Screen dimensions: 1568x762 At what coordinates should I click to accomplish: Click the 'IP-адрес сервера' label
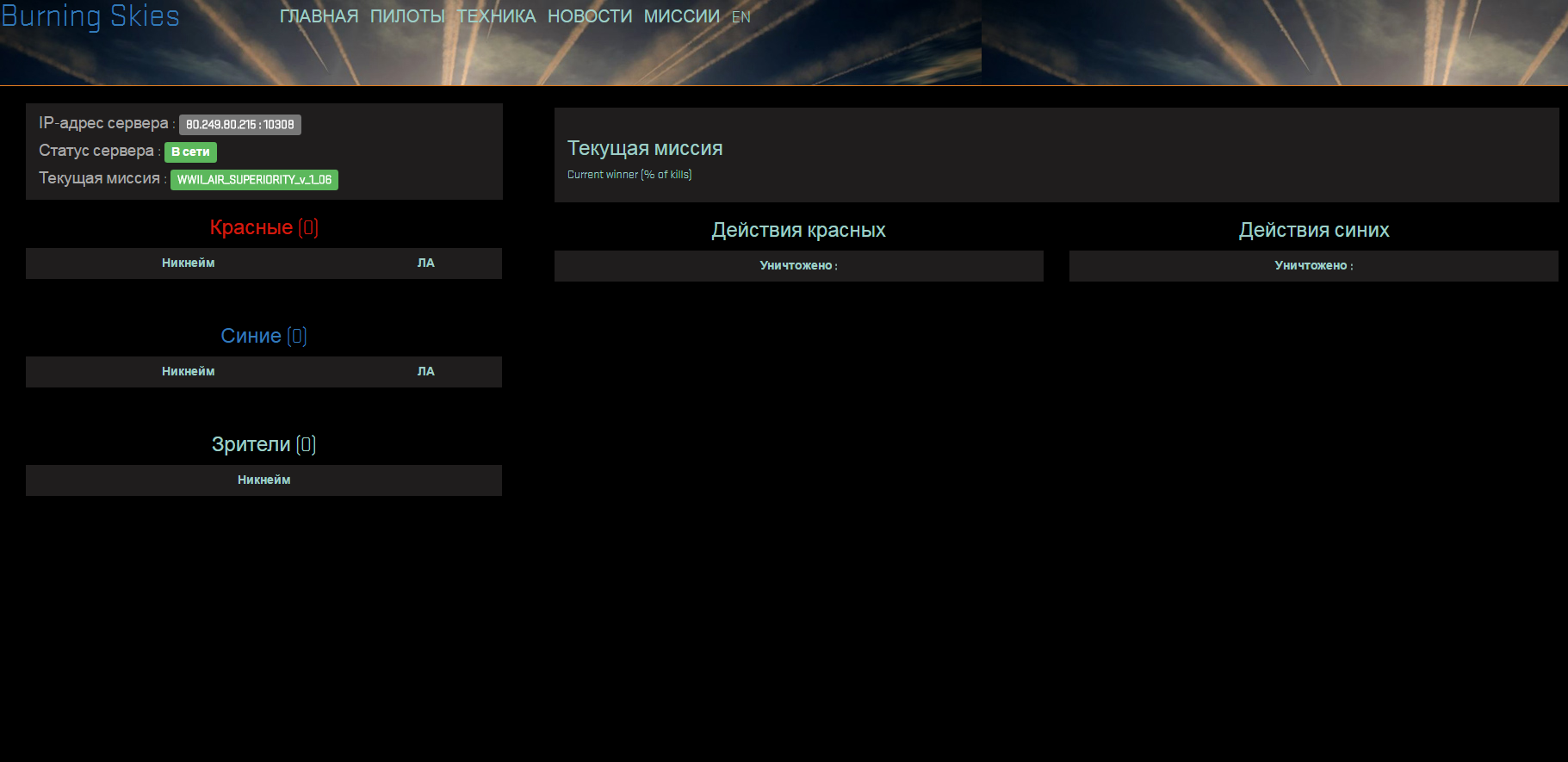pyautogui.click(x=103, y=123)
